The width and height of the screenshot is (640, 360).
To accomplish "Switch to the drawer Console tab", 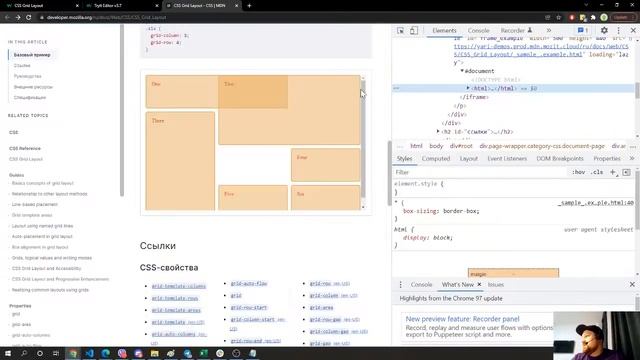I will (x=421, y=284).
